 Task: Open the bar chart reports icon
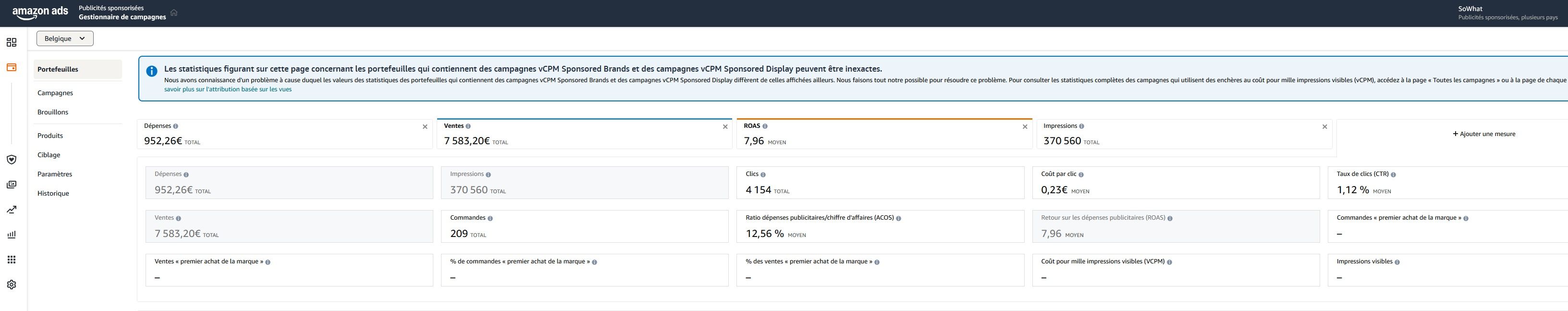(x=11, y=235)
